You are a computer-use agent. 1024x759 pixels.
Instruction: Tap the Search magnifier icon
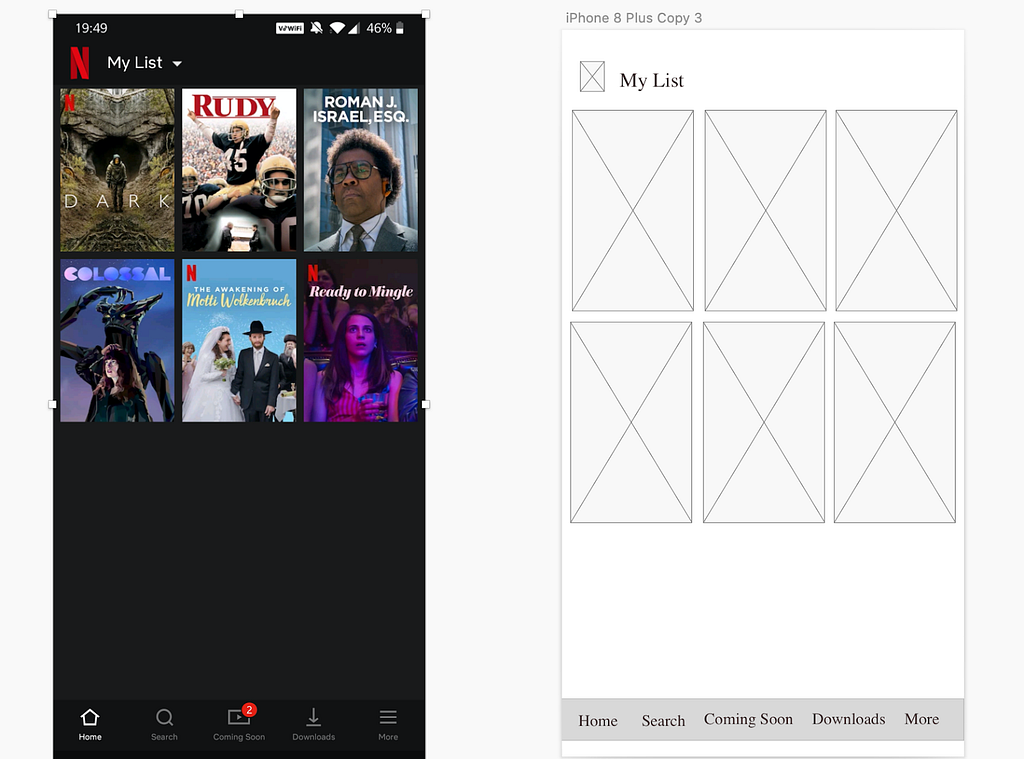coord(165,717)
